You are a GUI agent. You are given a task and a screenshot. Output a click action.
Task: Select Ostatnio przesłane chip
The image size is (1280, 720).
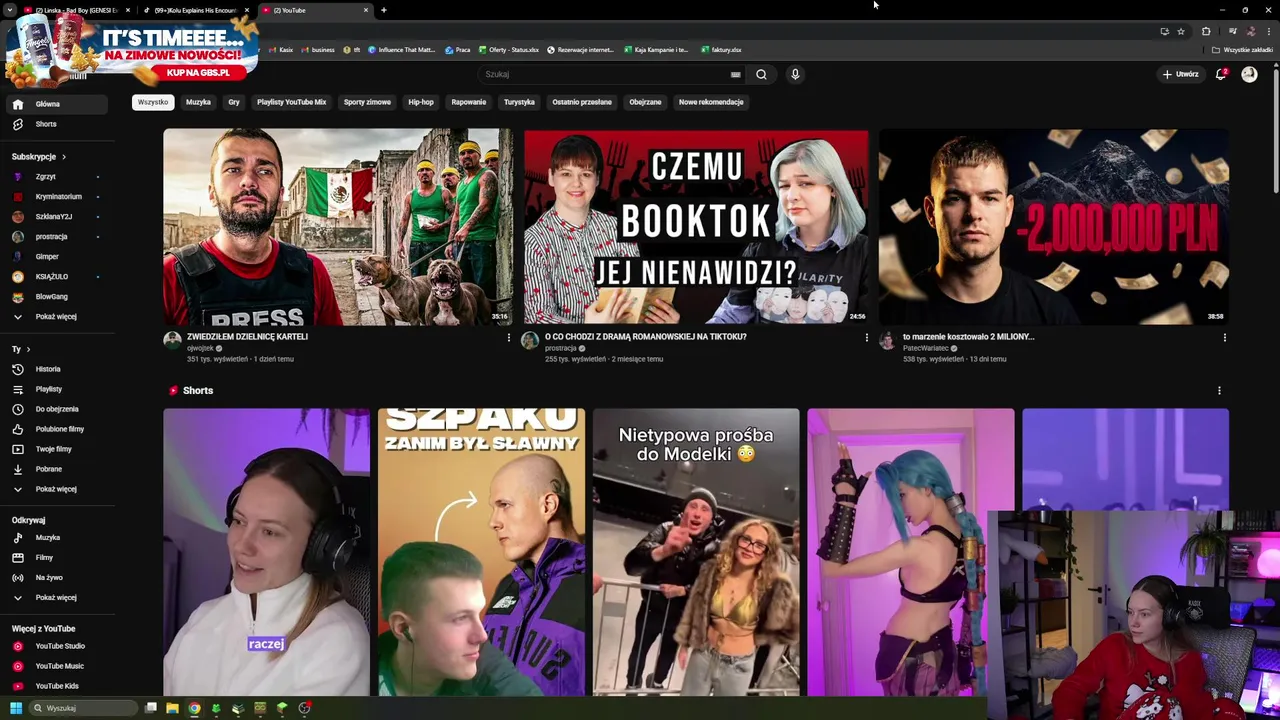pyautogui.click(x=582, y=102)
